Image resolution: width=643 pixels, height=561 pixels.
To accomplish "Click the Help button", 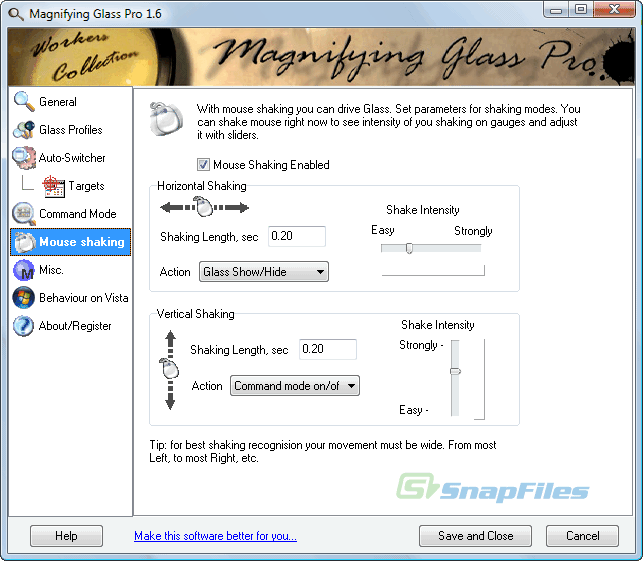I will coord(66,536).
